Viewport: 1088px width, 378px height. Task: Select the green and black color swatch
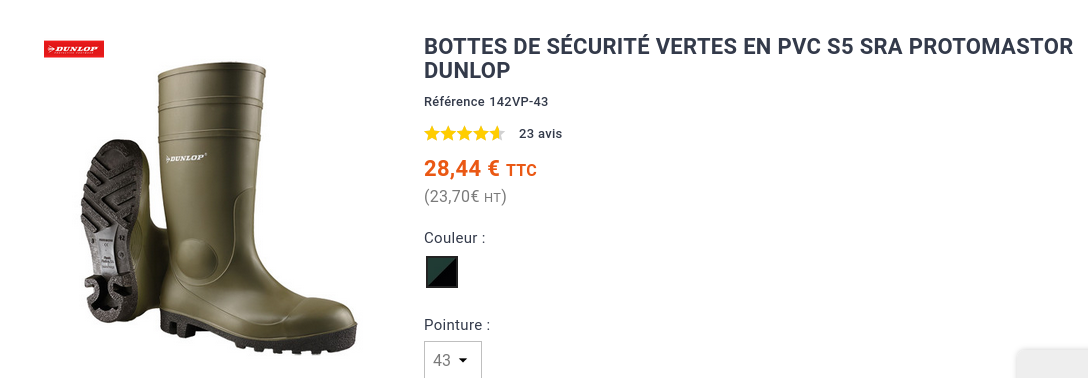442,272
